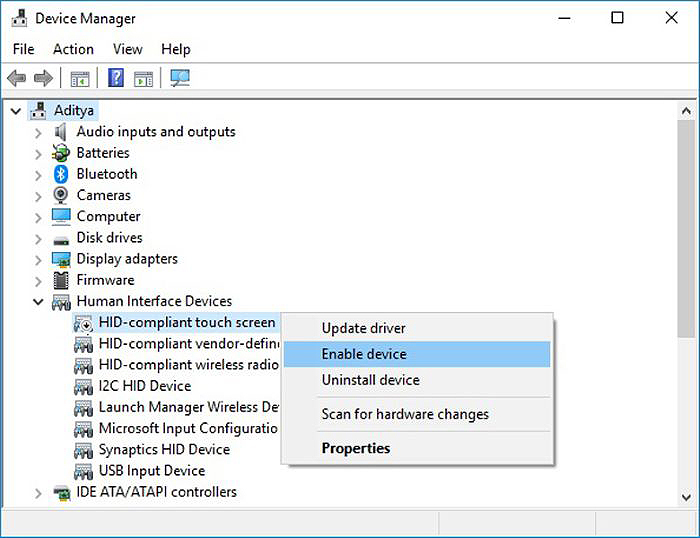Select the USB Input Device entry
The height and width of the screenshot is (538, 700).
151,470
